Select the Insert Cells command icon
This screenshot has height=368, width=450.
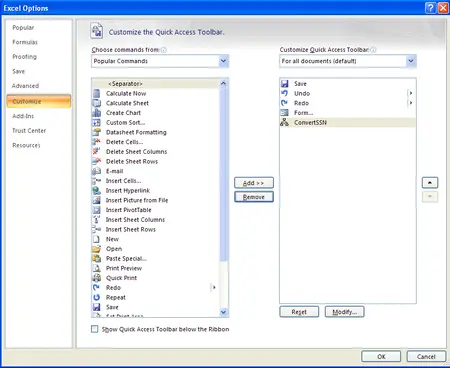click(x=97, y=181)
